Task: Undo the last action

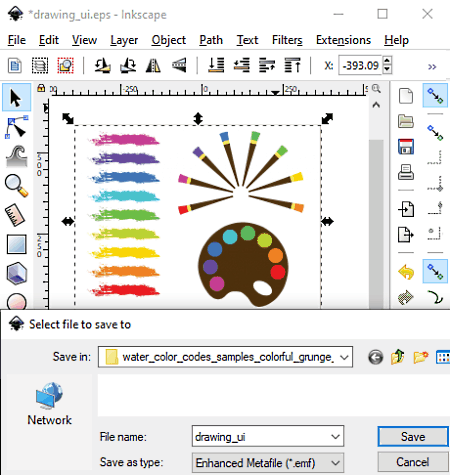Action: 406,272
